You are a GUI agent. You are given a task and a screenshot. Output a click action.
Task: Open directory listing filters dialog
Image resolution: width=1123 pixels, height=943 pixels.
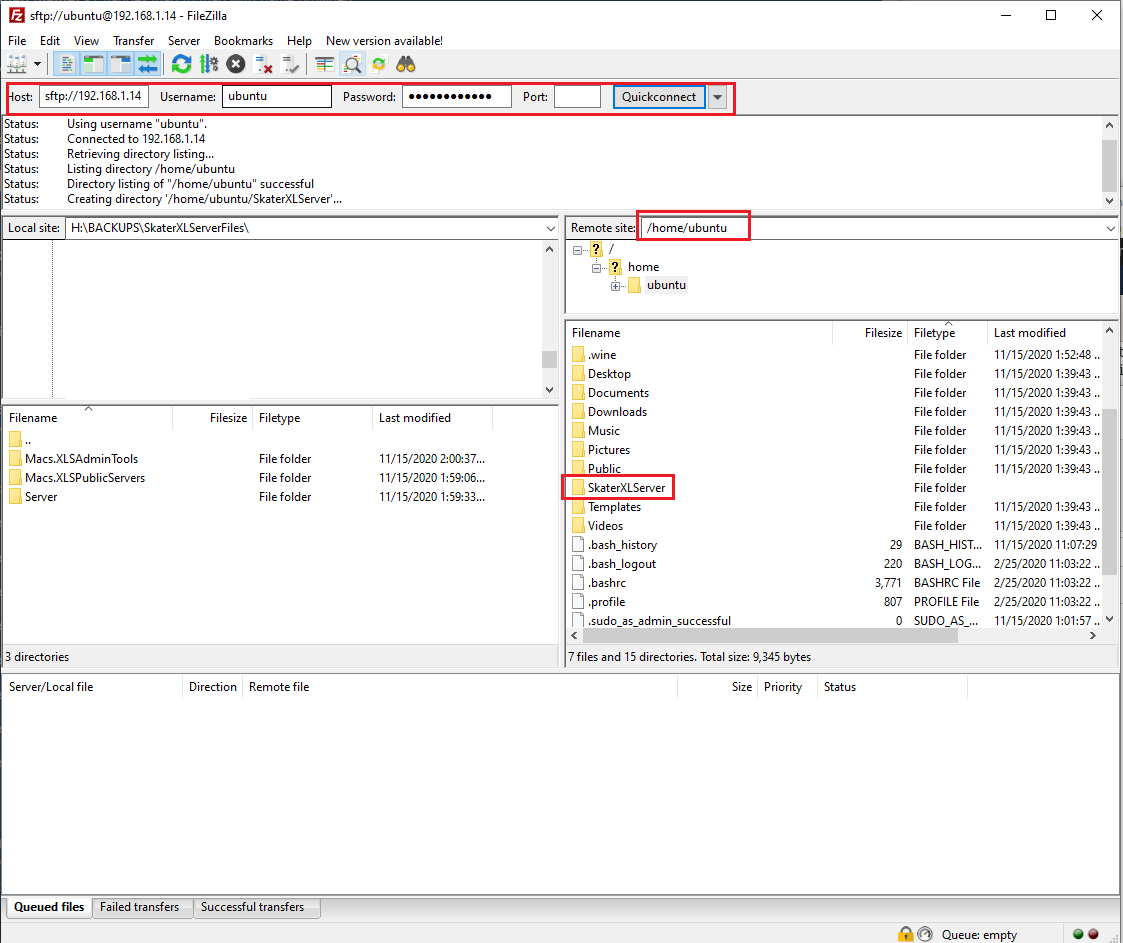(x=324, y=64)
